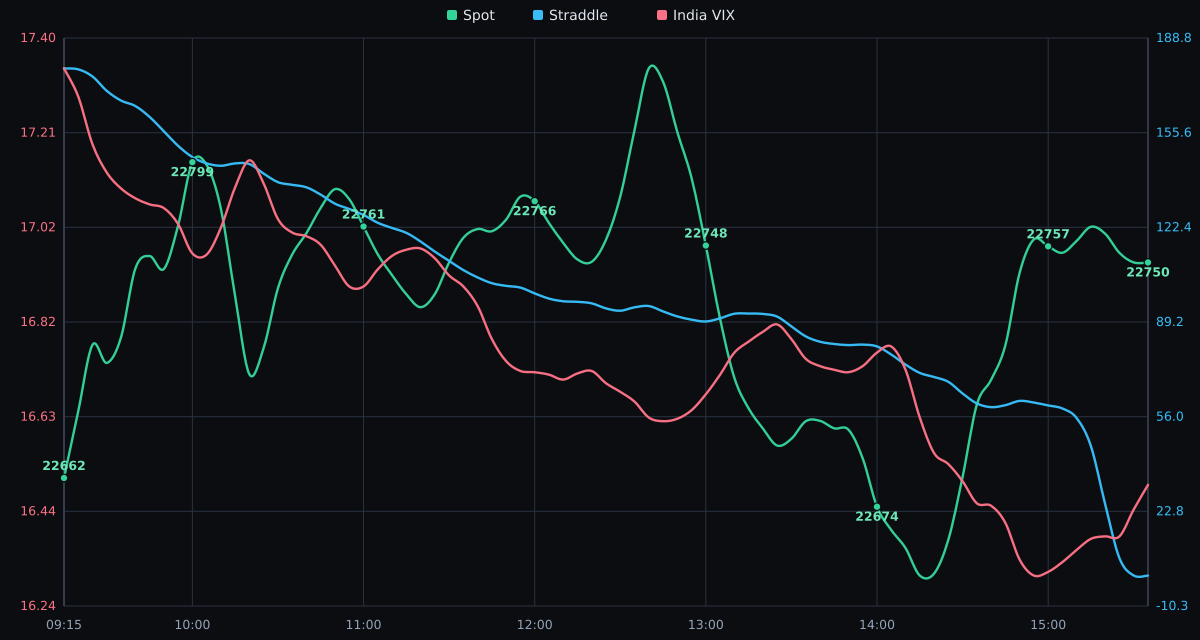Image resolution: width=1200 pixels, height=640 pixels.
Task: Select the Spot data point labeled 22750
Action: pyautogui.click(x=1148, y=262)
